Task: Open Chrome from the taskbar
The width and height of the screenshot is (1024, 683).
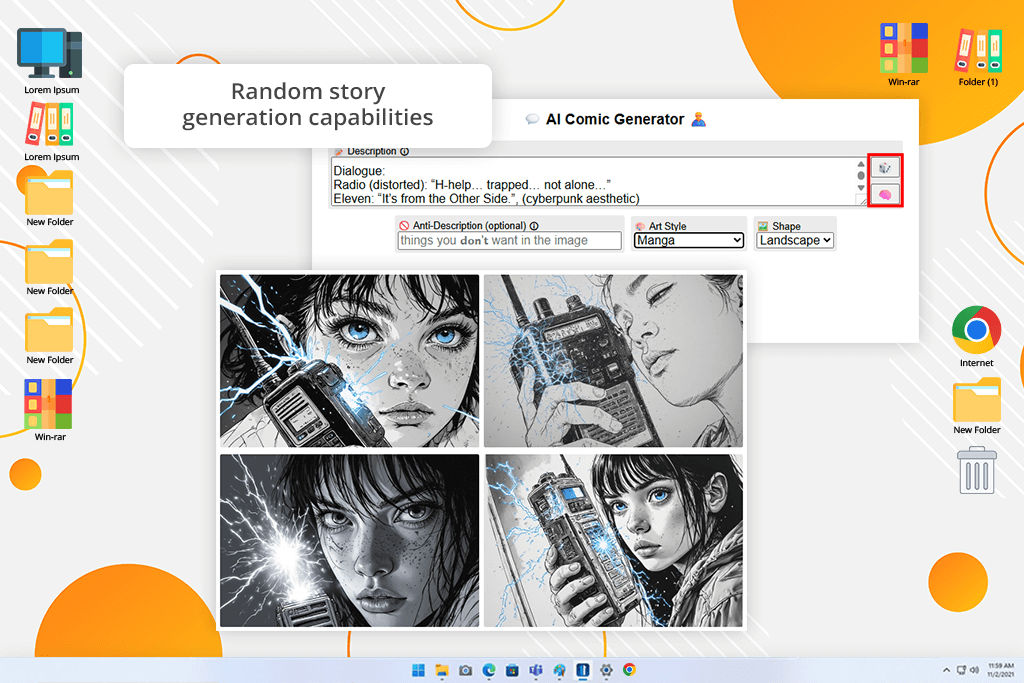Action: tap(629, 670)
